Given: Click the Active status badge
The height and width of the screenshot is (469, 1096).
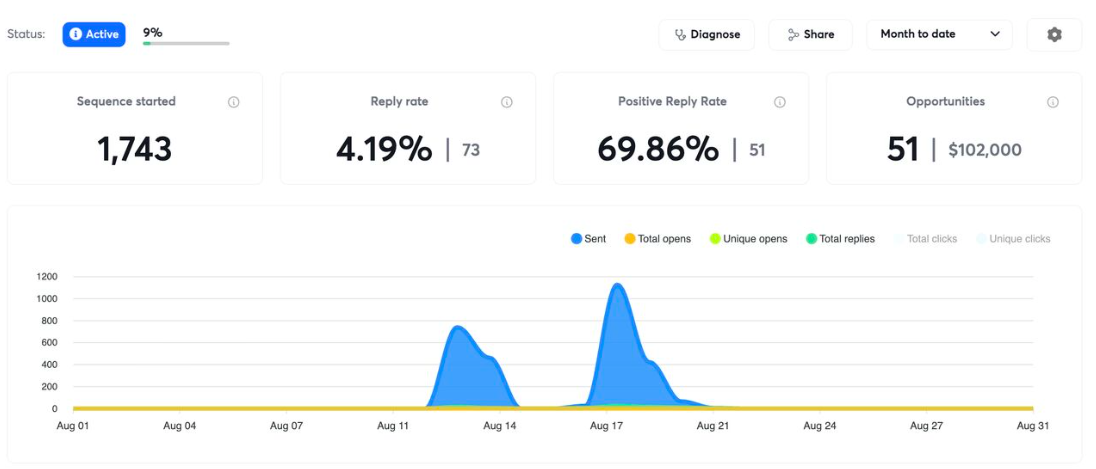Looking at the screenshot, I should [94, 34].
